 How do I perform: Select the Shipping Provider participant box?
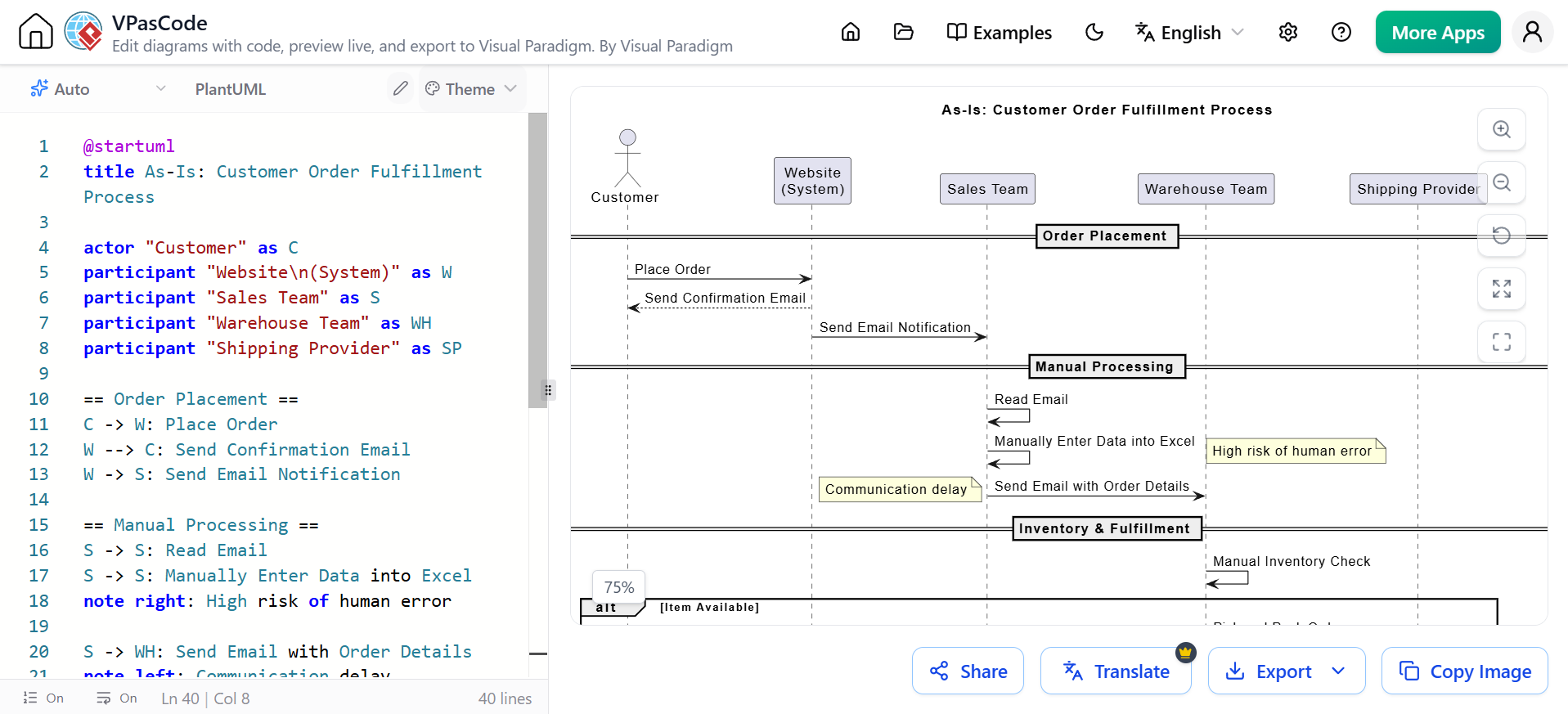(1417, 189)
